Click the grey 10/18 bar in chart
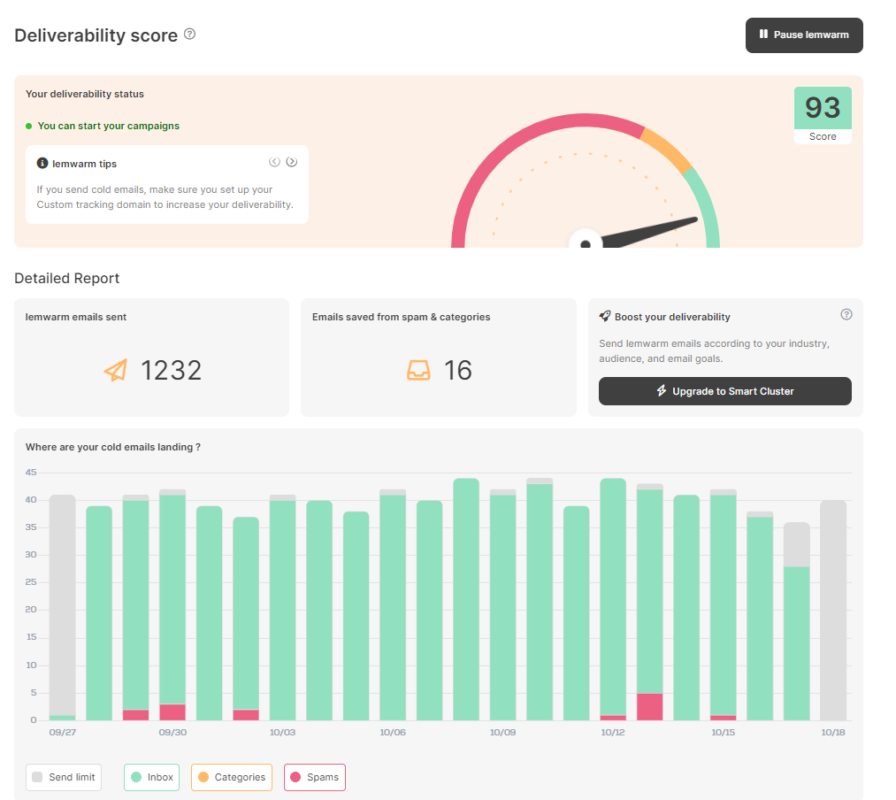Screen dimensions: 896x800 click(x=833, y=610)
